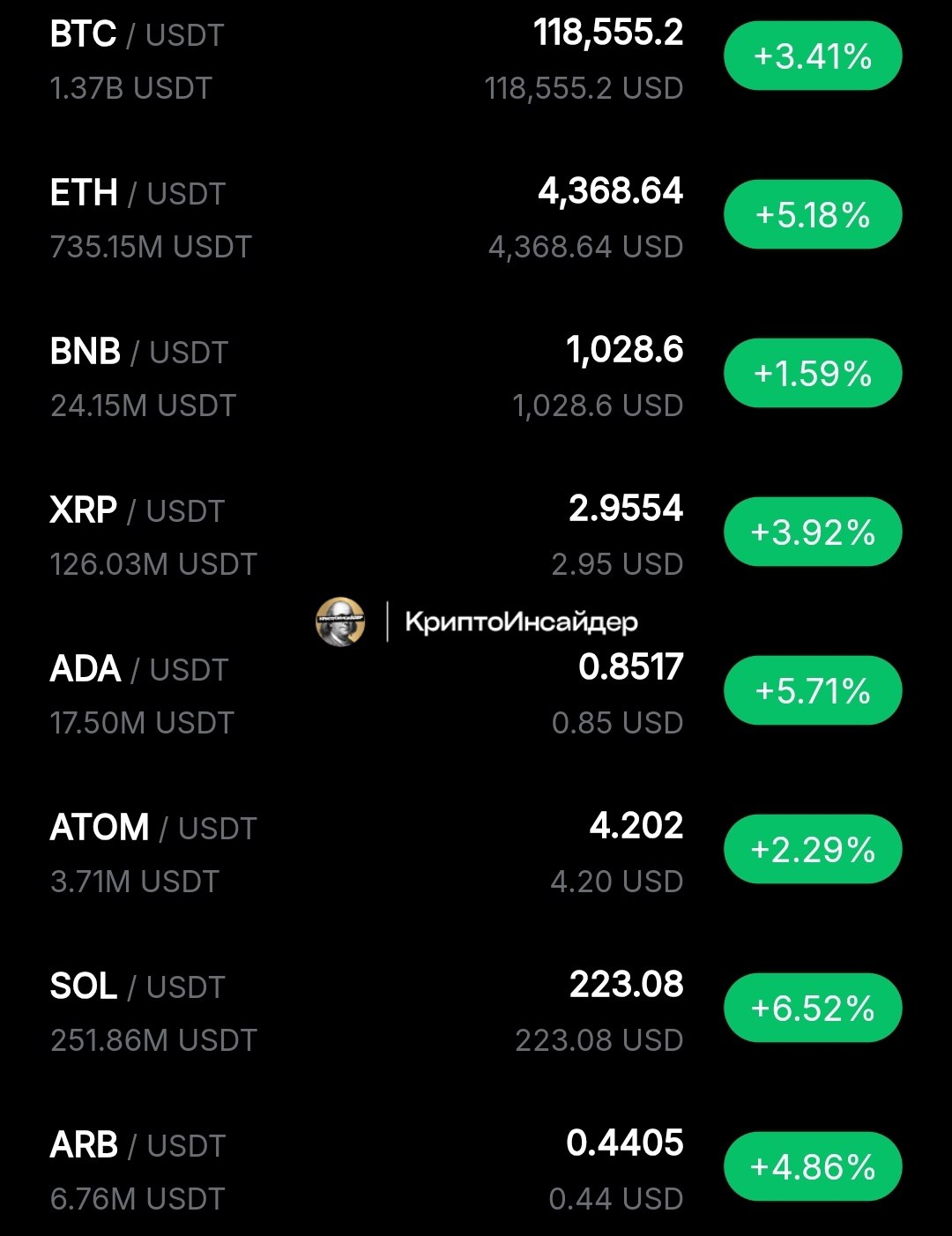Image resolution: width=952 pixels, height=1236 pixels.
Task: Tap the ETH +5.18% change badge
Action: pyautogui.click(x=813, y=215)
